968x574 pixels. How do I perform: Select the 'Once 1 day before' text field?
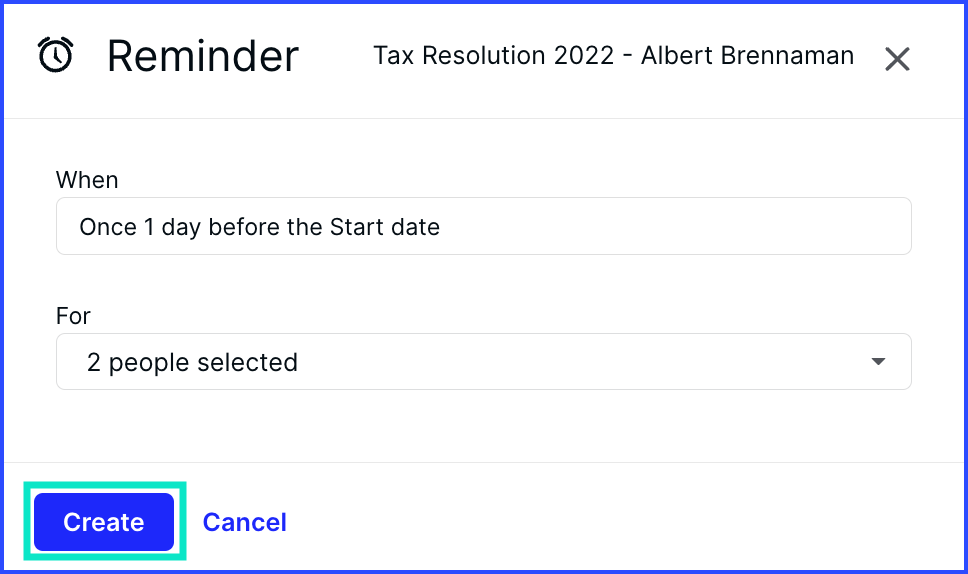(483, 226)
